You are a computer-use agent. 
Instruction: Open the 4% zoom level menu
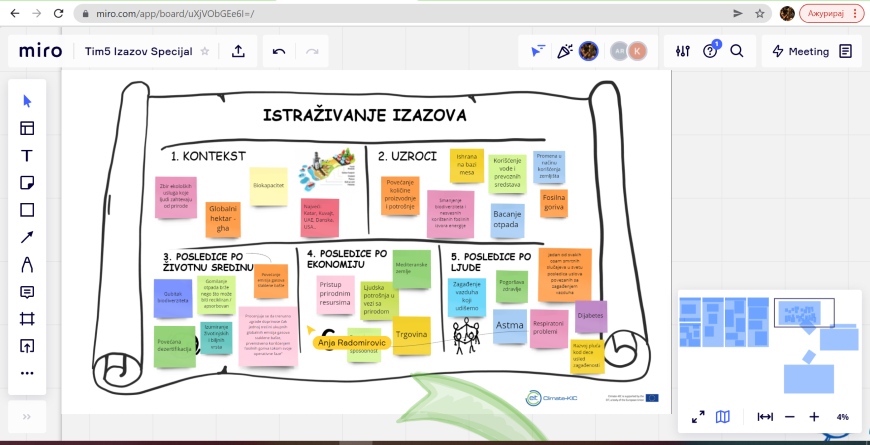(842, 417)
